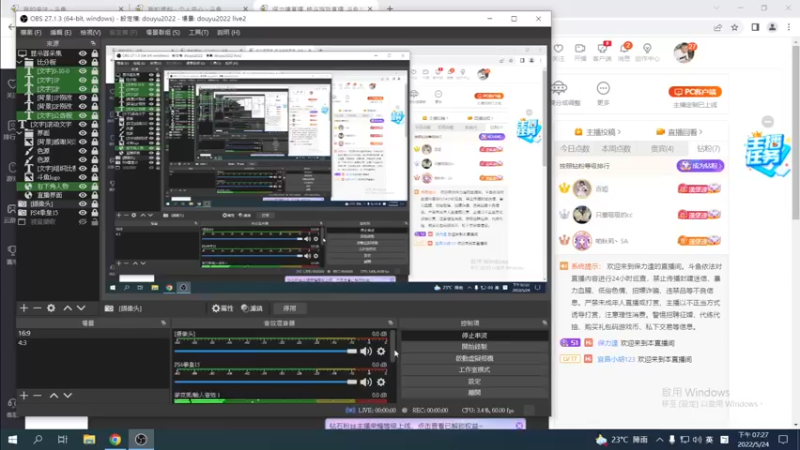Click orange PC客户端 button on Douyu

695,92
